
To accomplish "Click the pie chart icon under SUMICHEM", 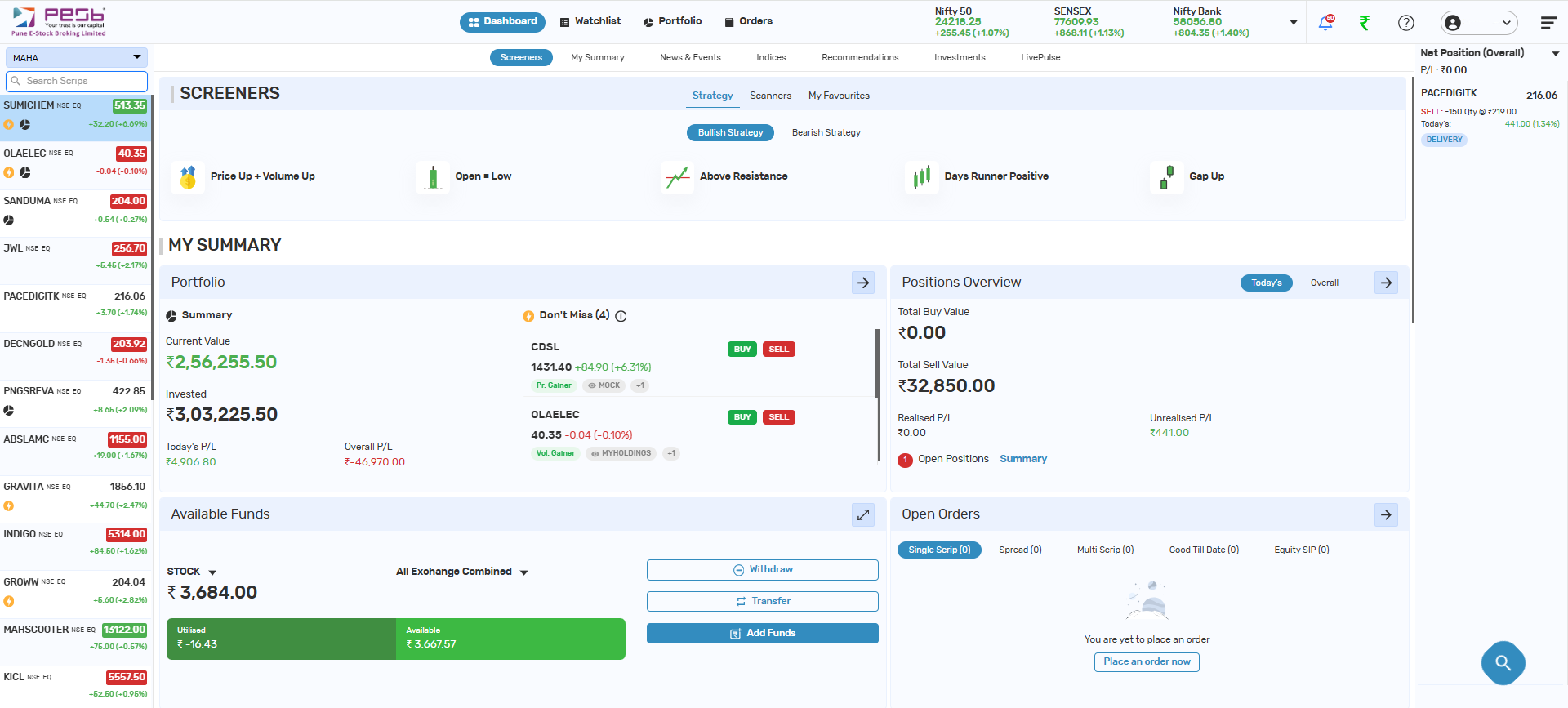I will click(x=25, y=125).
